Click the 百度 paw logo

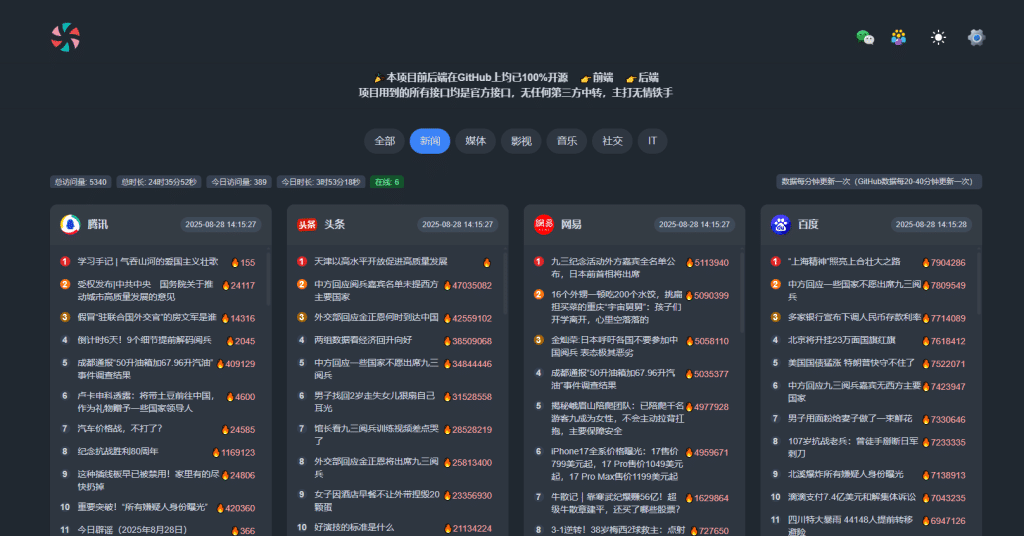[x=780, y=224]
